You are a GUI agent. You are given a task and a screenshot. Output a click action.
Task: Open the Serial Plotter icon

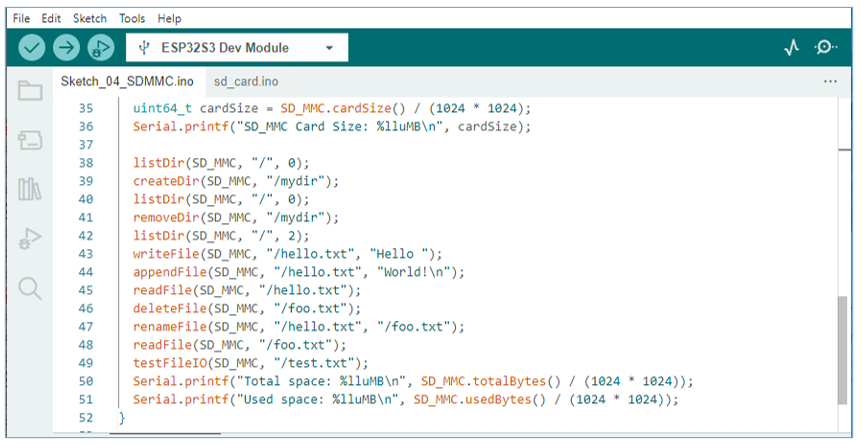coord(792,48)
